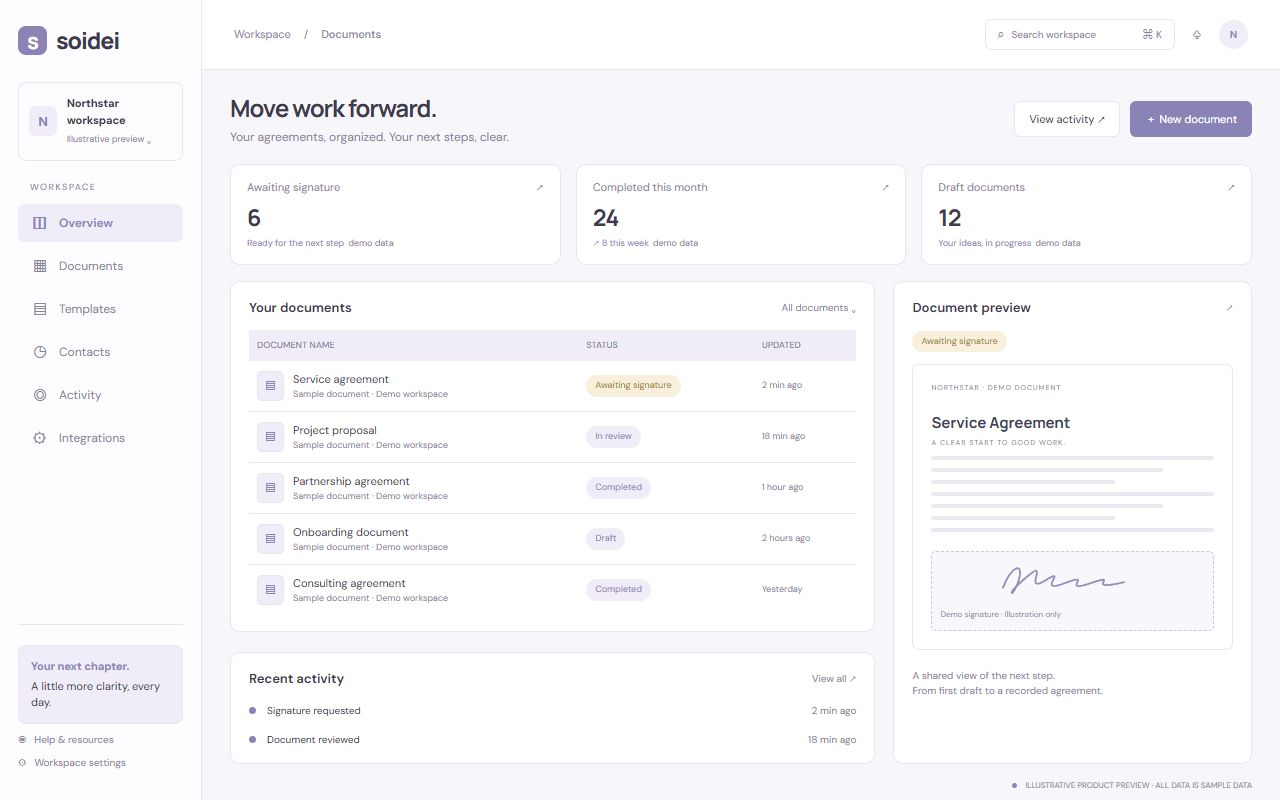Open Workspace settings link
This screenshot has width=1280, height=800.
[72, 763]
